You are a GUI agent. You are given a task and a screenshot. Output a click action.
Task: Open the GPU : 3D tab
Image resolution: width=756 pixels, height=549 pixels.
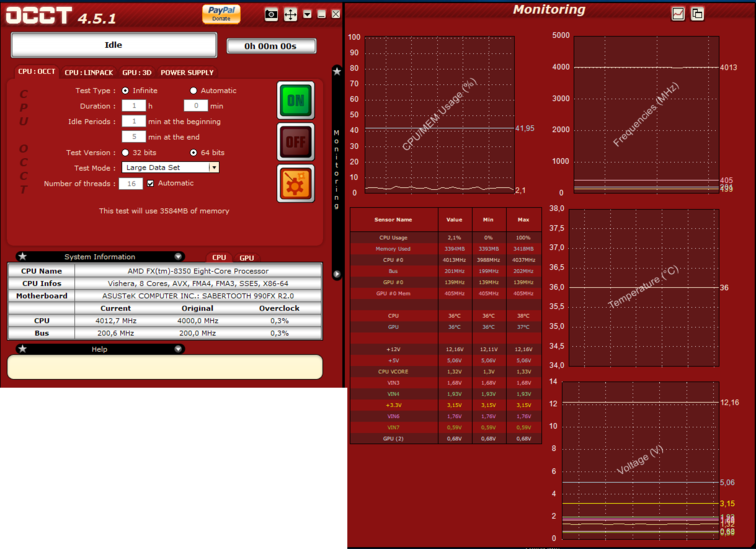click(x=137, y=72)
